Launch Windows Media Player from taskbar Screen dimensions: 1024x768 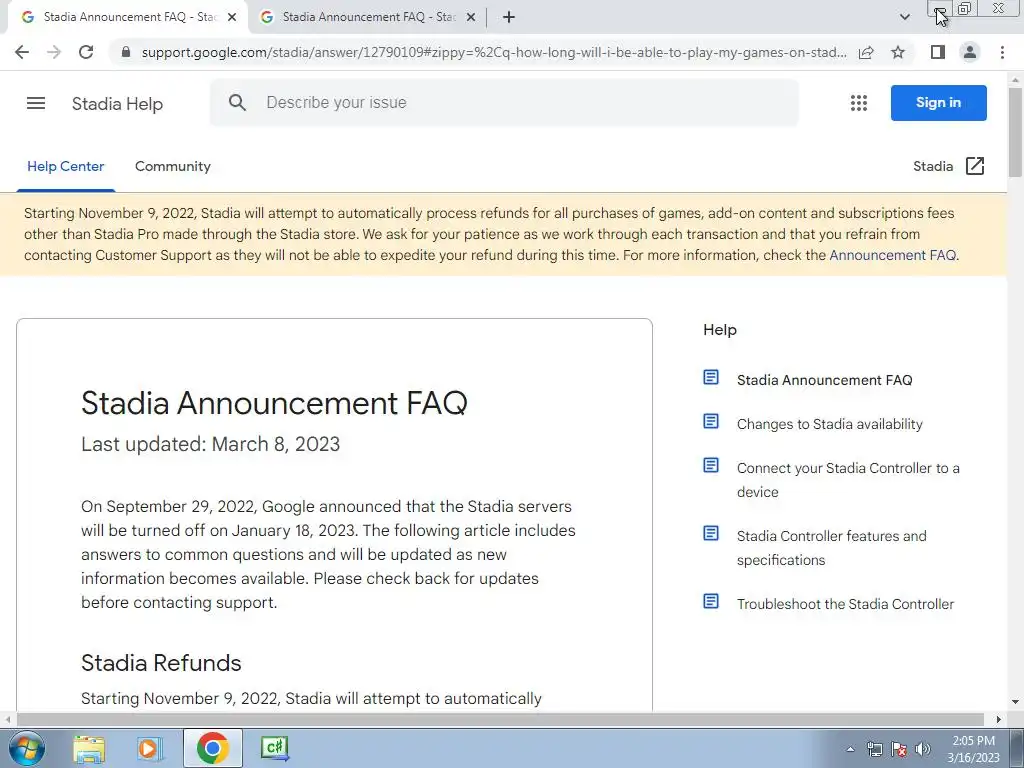(x=149, y=748)
